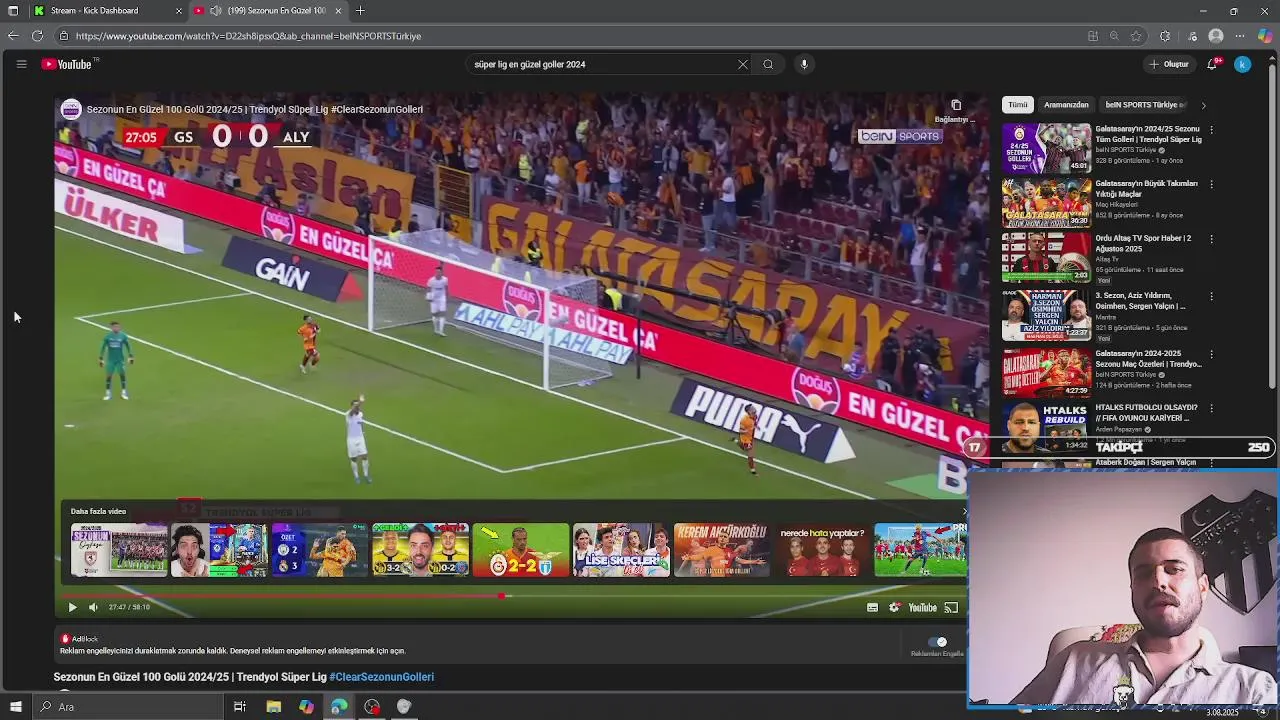This screenshot has width=1280, height=720.
Task: Open HTALKS FUTBOLCU OLSAYDI video title
Action: 1146,413
